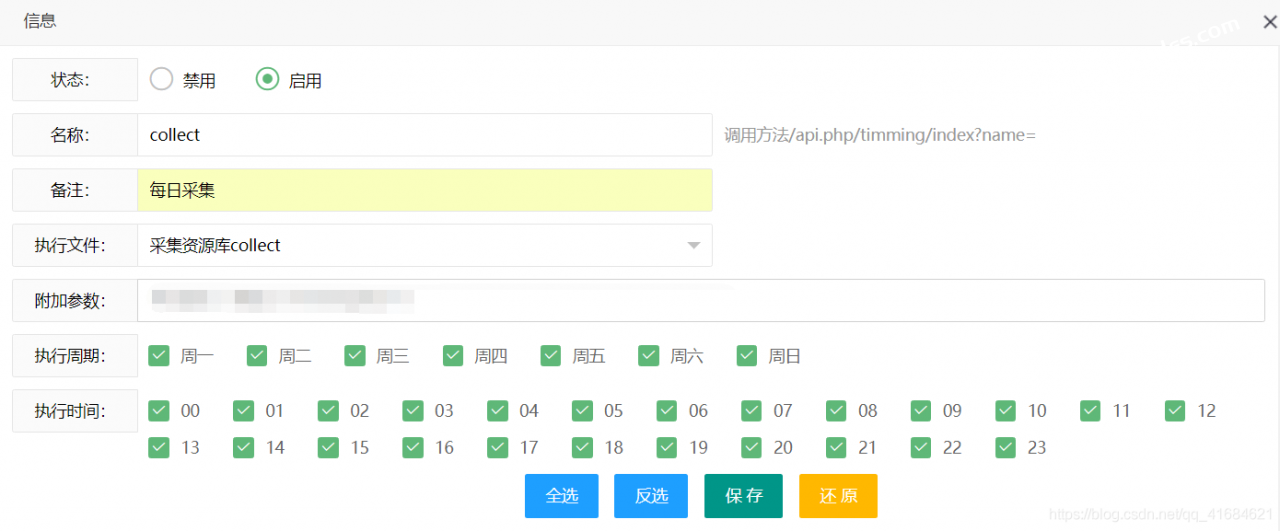This screenshot has width=1280, height=531.
Task: Click the yellow 还原 button
Action: [x=838, y=496]
